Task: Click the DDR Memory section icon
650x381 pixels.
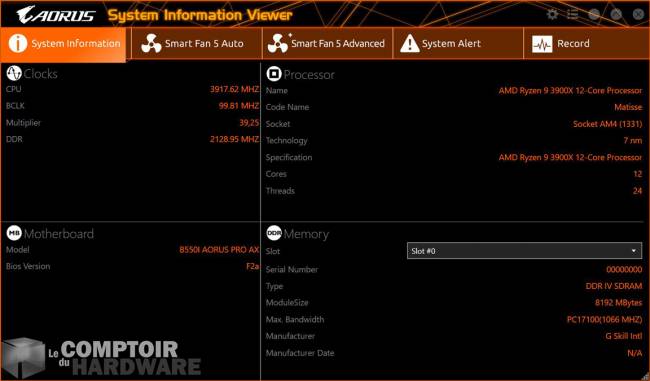Action: click(274, 233)
